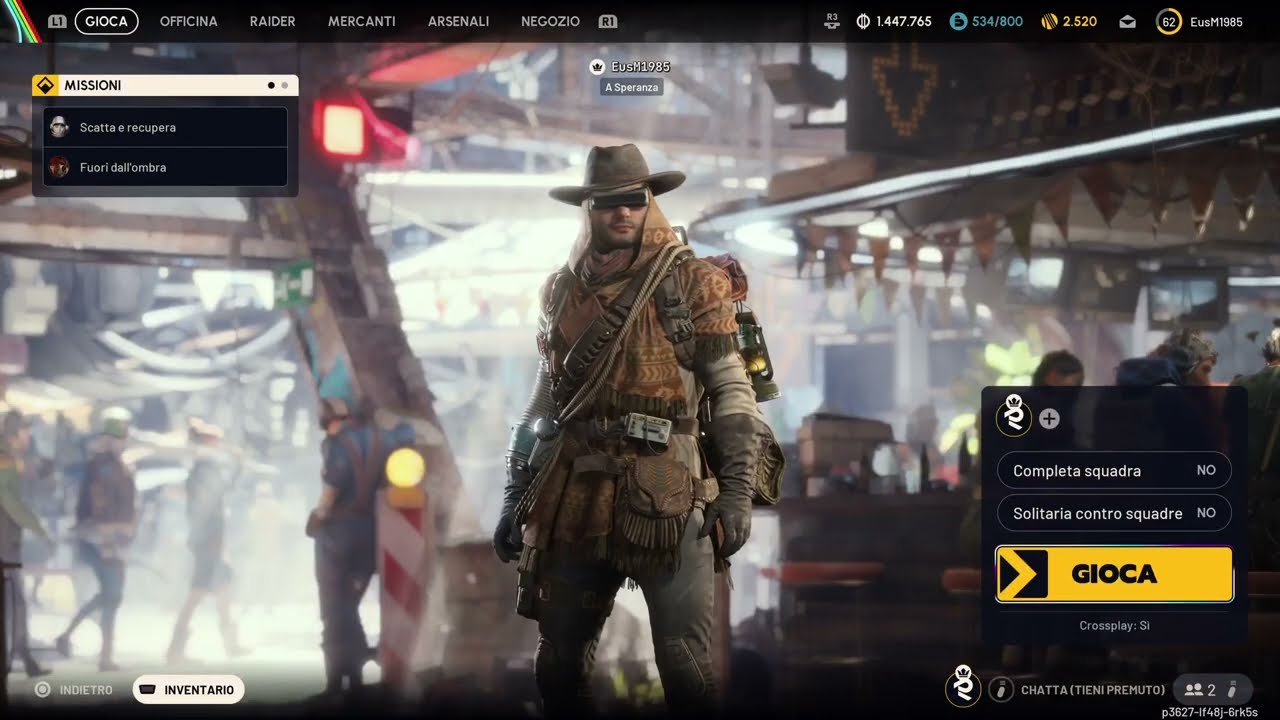This screenshot has height=720, width=1280.
Task: Click the crowned player emblem beside chat
Action: click(x=963, y=686)
